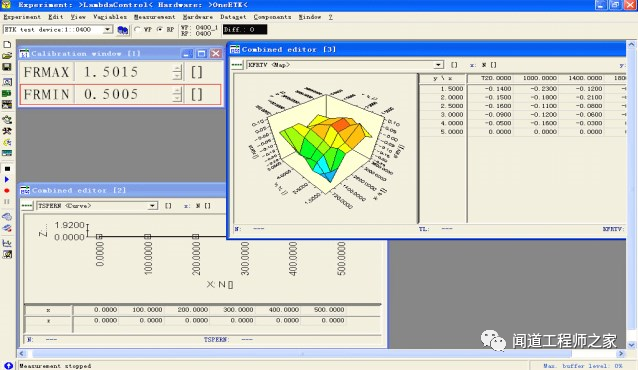Click dashed icon left of KFKTV selector
This screenshot has width=638, height=370.
pyautogui.click(x=237, y=65)
